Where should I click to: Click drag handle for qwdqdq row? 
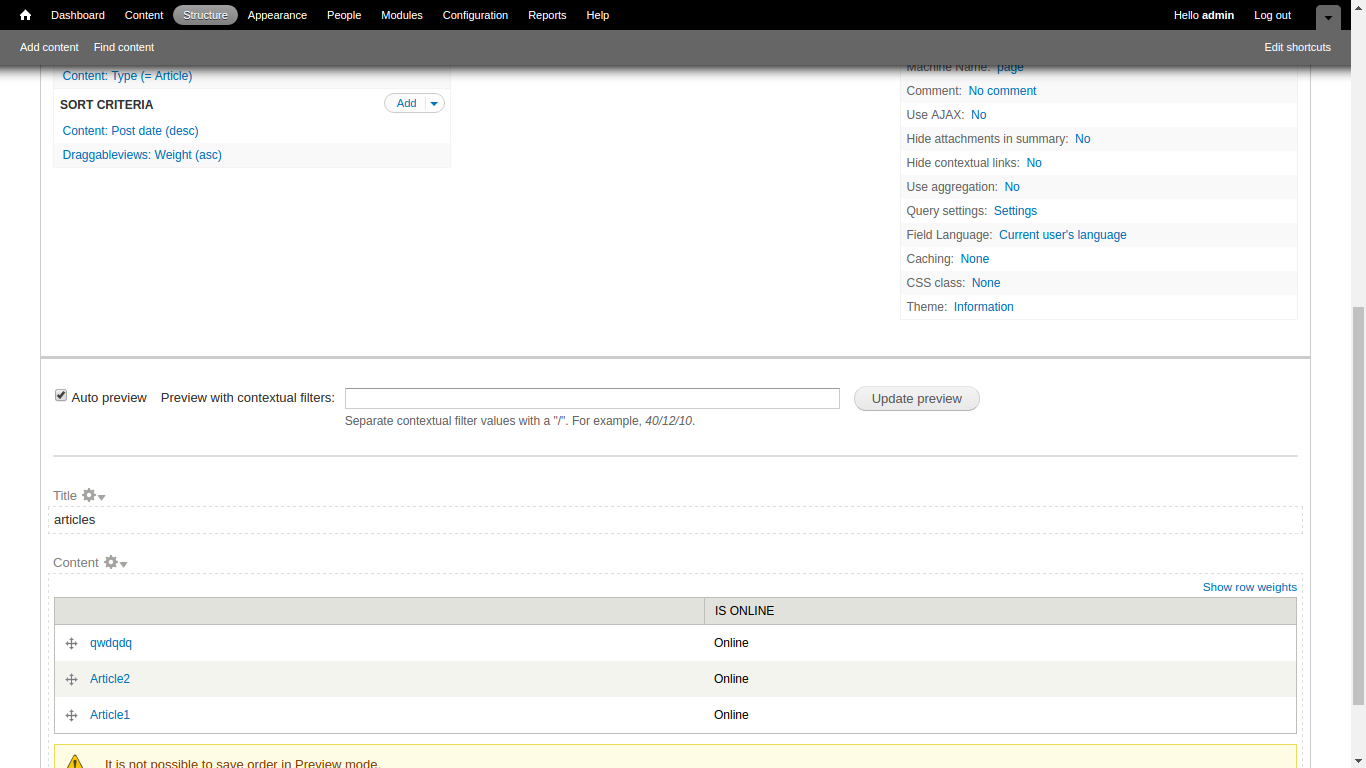72,644
